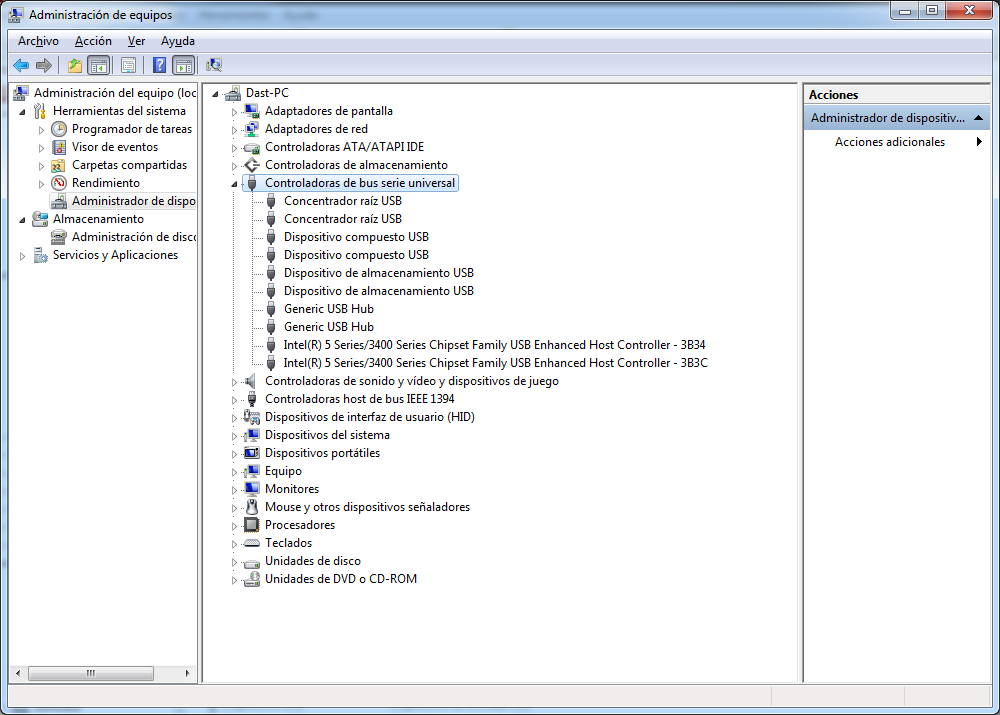Expand the Equipo device category
The image size is (1000, 715).
click(234, 472)
